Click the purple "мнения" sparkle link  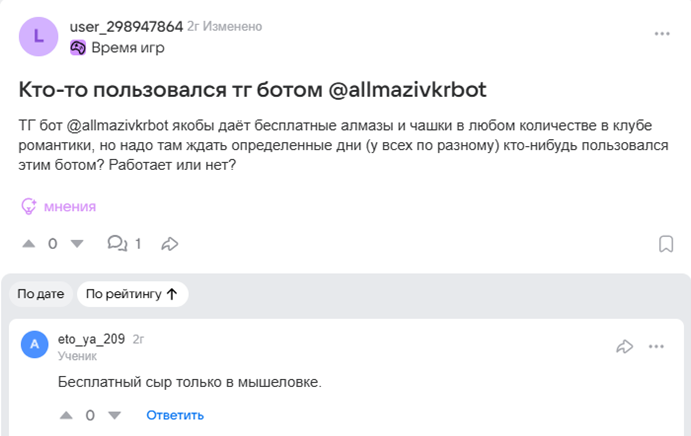(59, 206)
